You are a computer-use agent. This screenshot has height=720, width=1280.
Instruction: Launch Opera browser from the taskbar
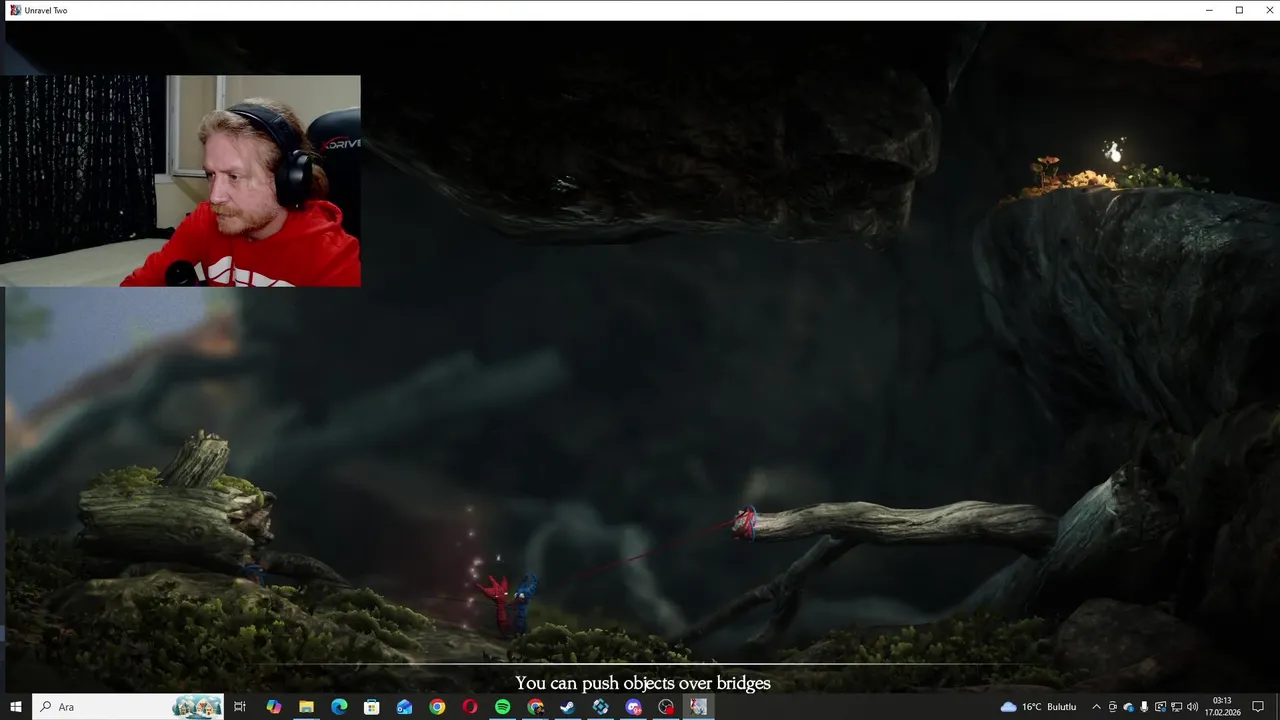click(470, 707)
